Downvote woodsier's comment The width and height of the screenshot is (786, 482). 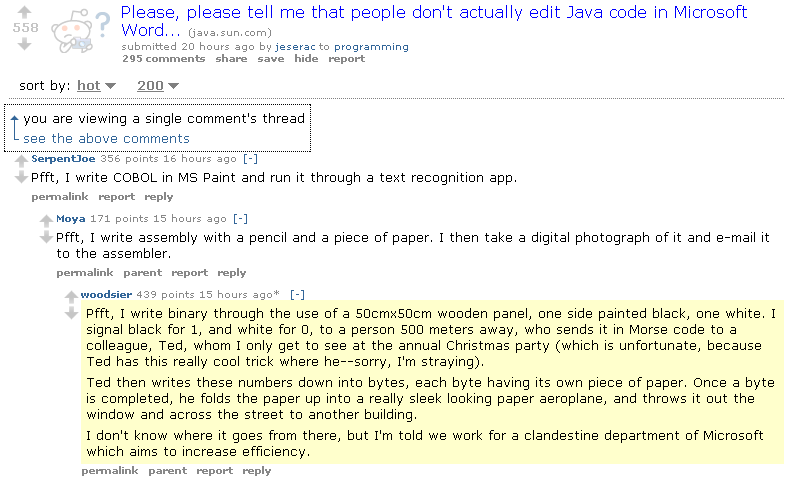71,313
